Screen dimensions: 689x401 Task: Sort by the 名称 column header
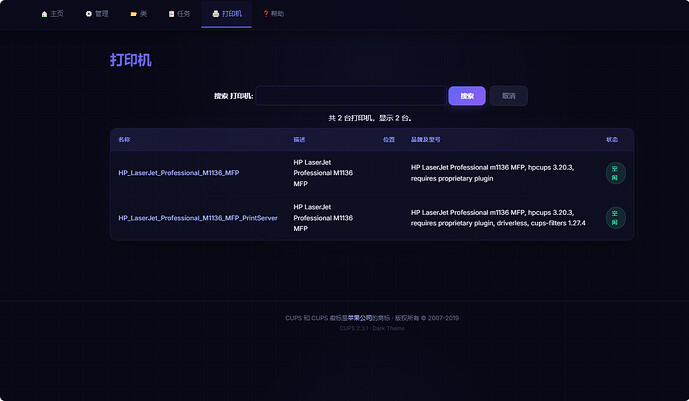(x=124, y=140)
